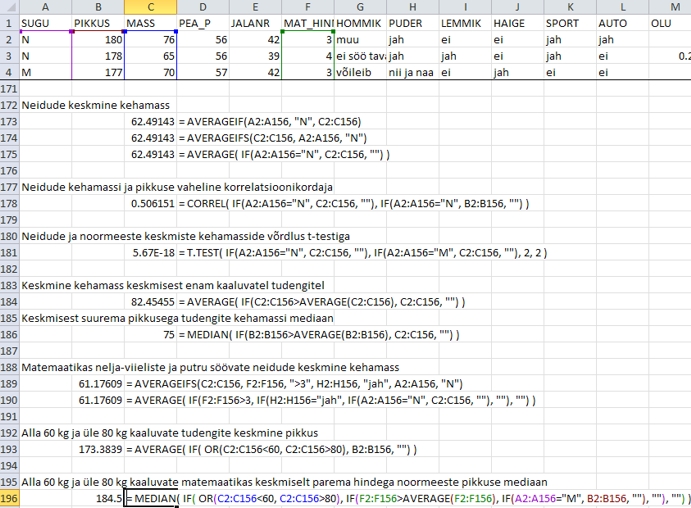Select row 193 header
The image size is (691, 508).
[10, 449]
